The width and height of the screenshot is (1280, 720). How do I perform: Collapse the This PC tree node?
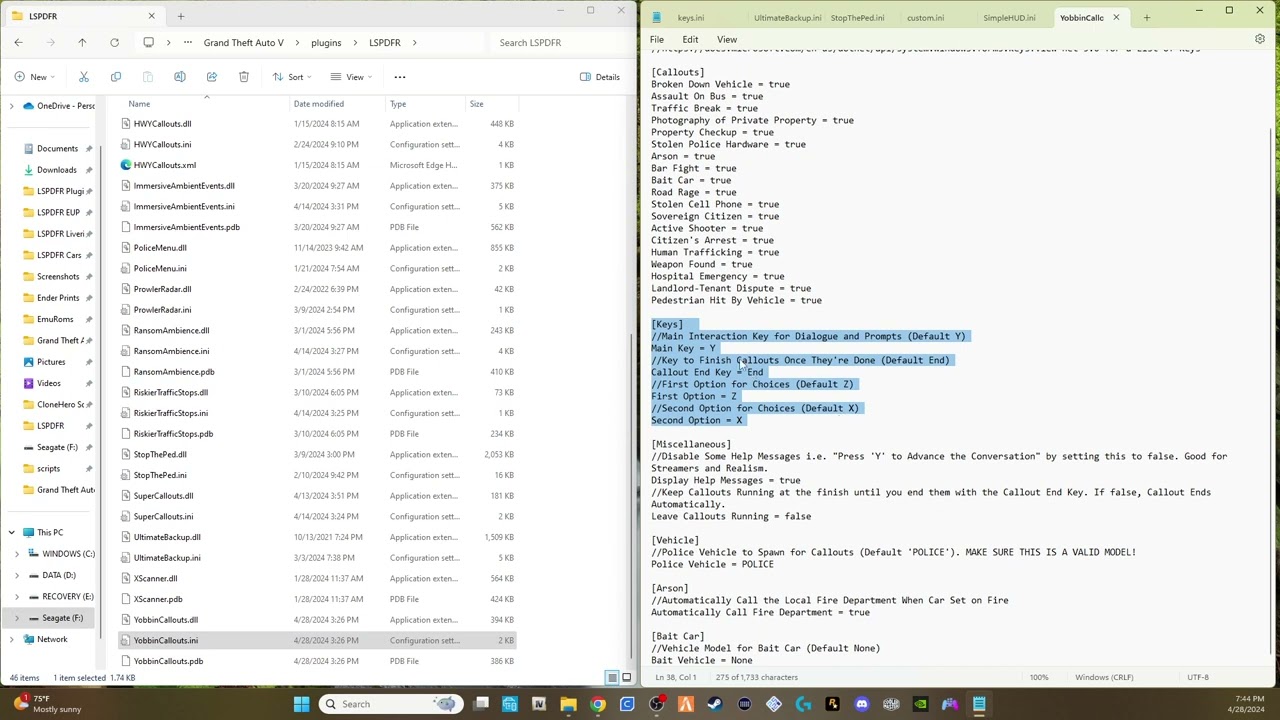[11, 533]
